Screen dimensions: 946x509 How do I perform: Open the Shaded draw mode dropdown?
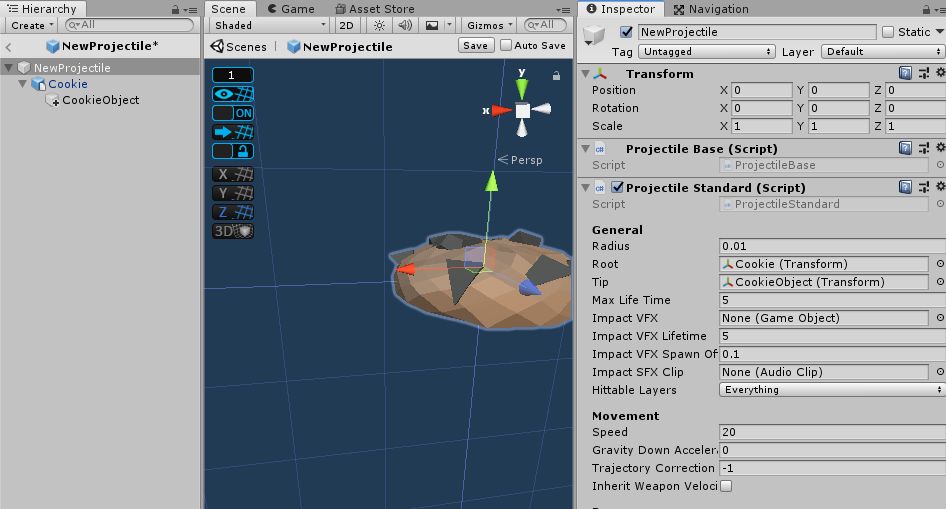269,25
